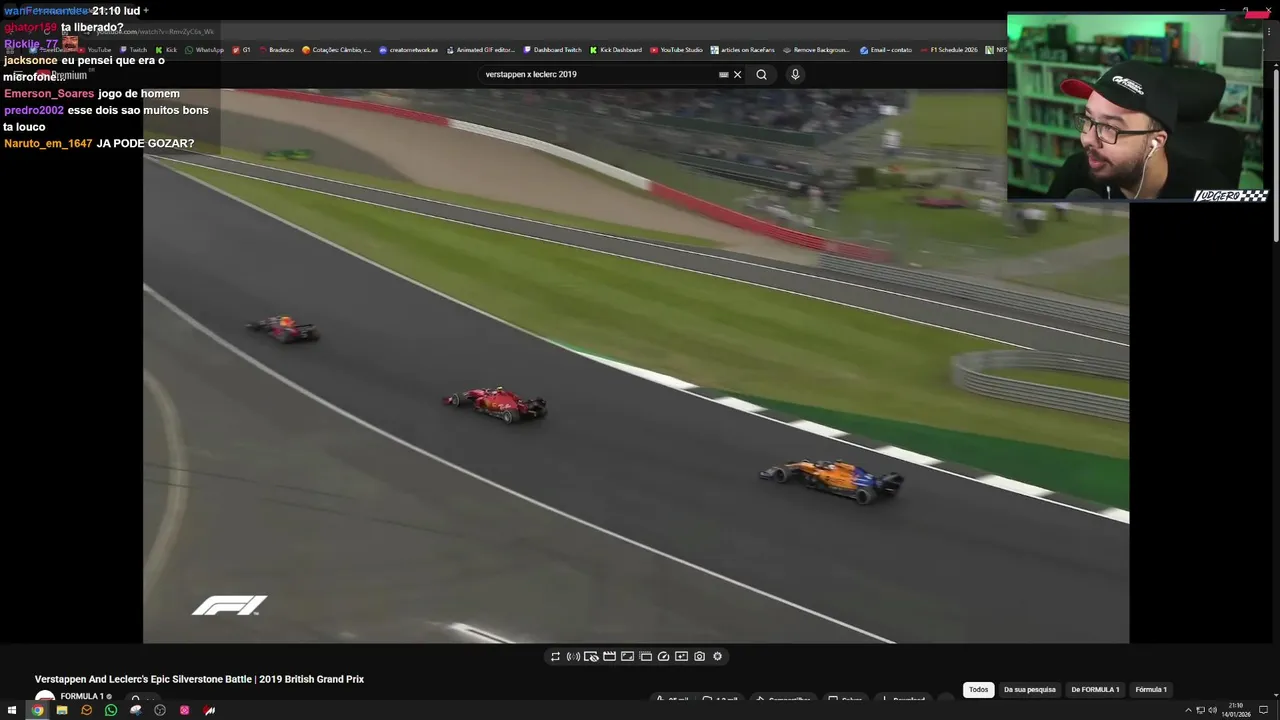Open File Explorer from the taskbar
Viewport: 1280px width, 720px height.
[62, 710]
